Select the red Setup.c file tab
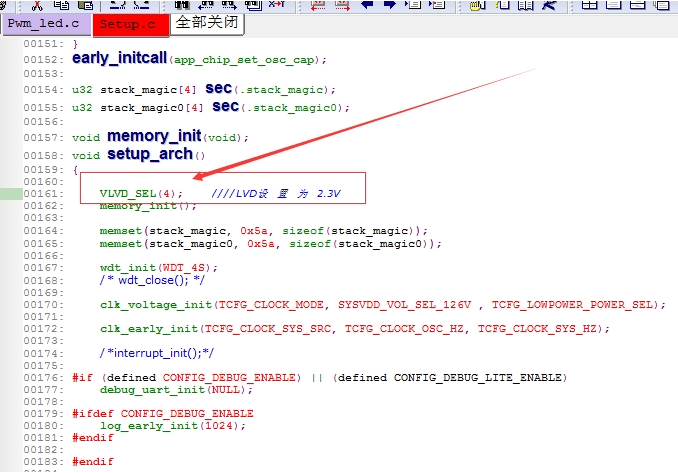678x473 pixels. (130, 25)
